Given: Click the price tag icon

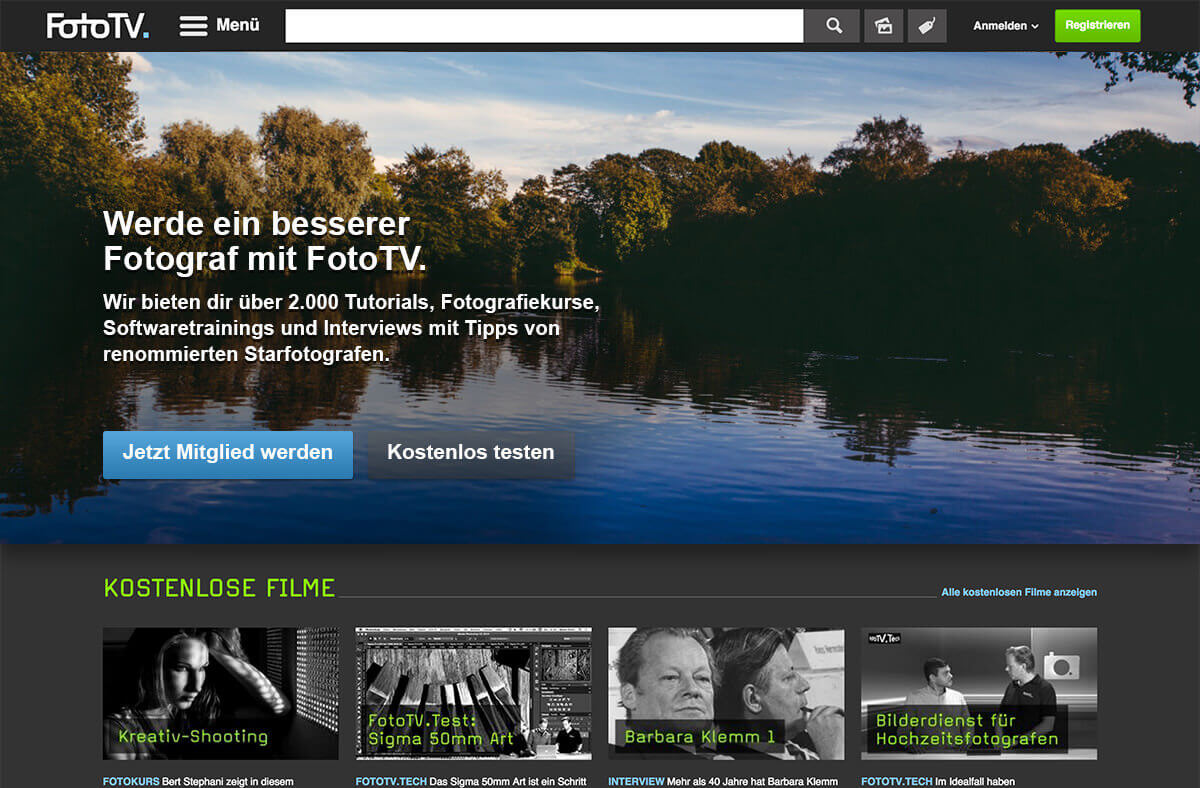Looking at the screenshot, I should click(x=926, y=25).
